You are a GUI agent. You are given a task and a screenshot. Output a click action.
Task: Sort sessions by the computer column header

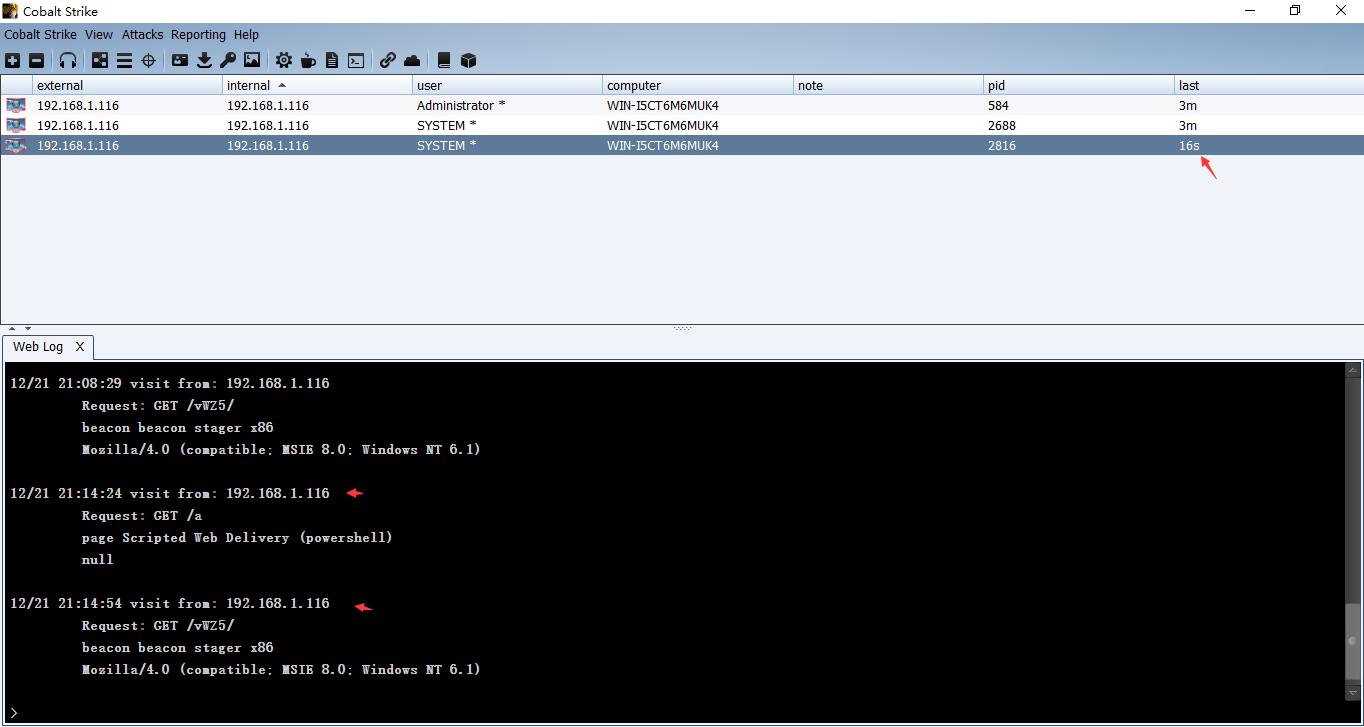tap(697, 85)
